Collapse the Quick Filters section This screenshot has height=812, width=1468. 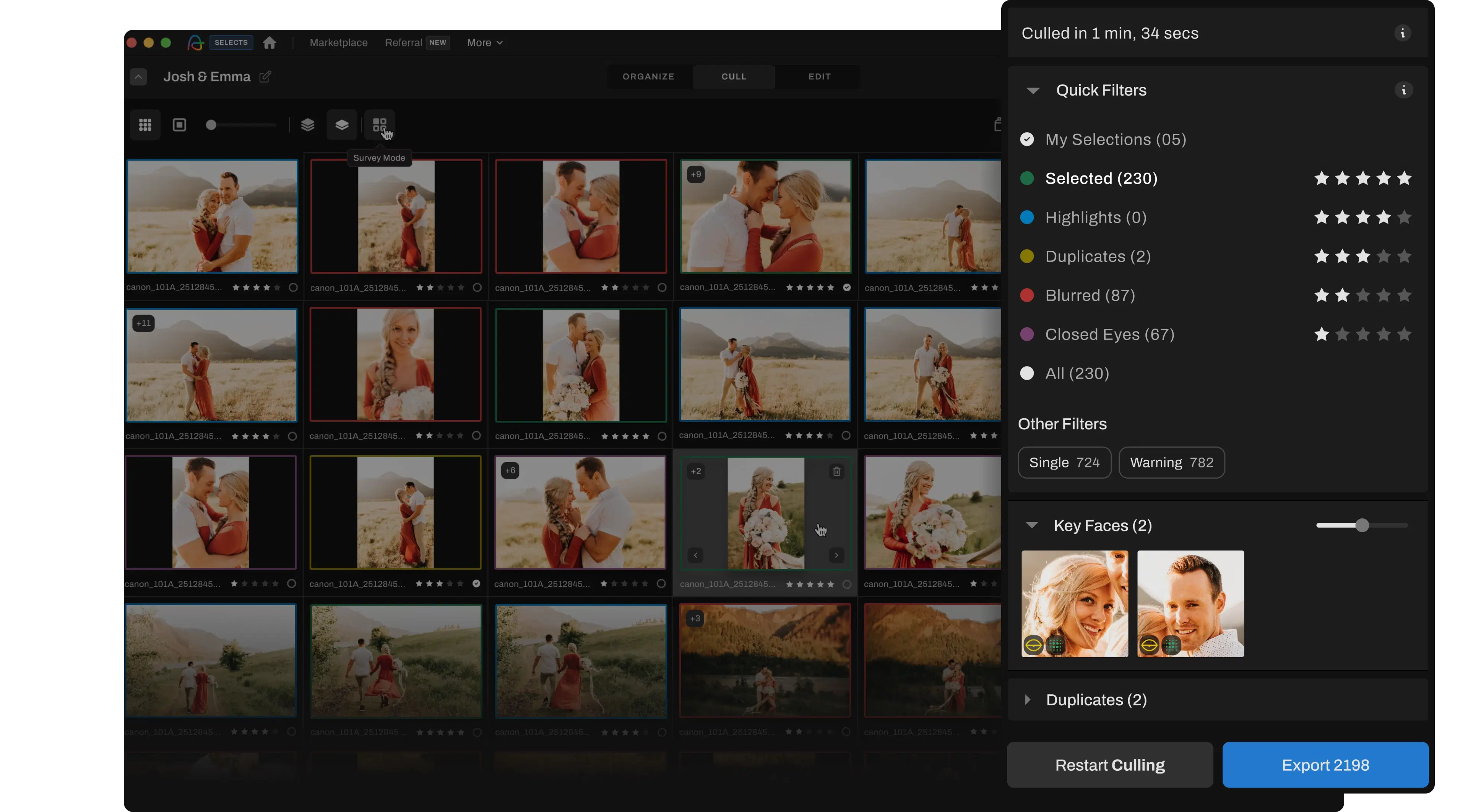coord(1033,91)
